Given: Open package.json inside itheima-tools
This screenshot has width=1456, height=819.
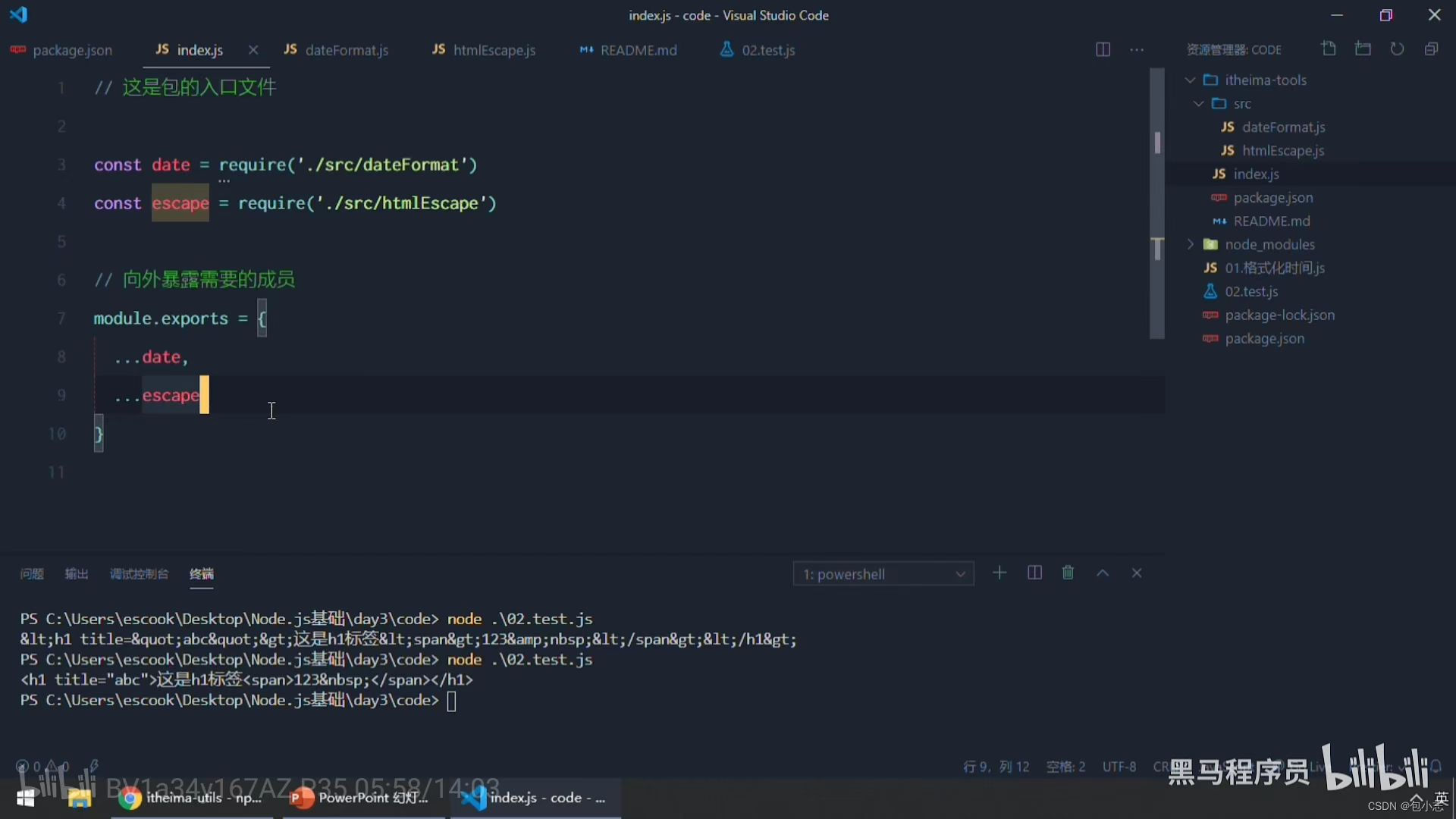Looking at the screenshot, I should 1273,197.
